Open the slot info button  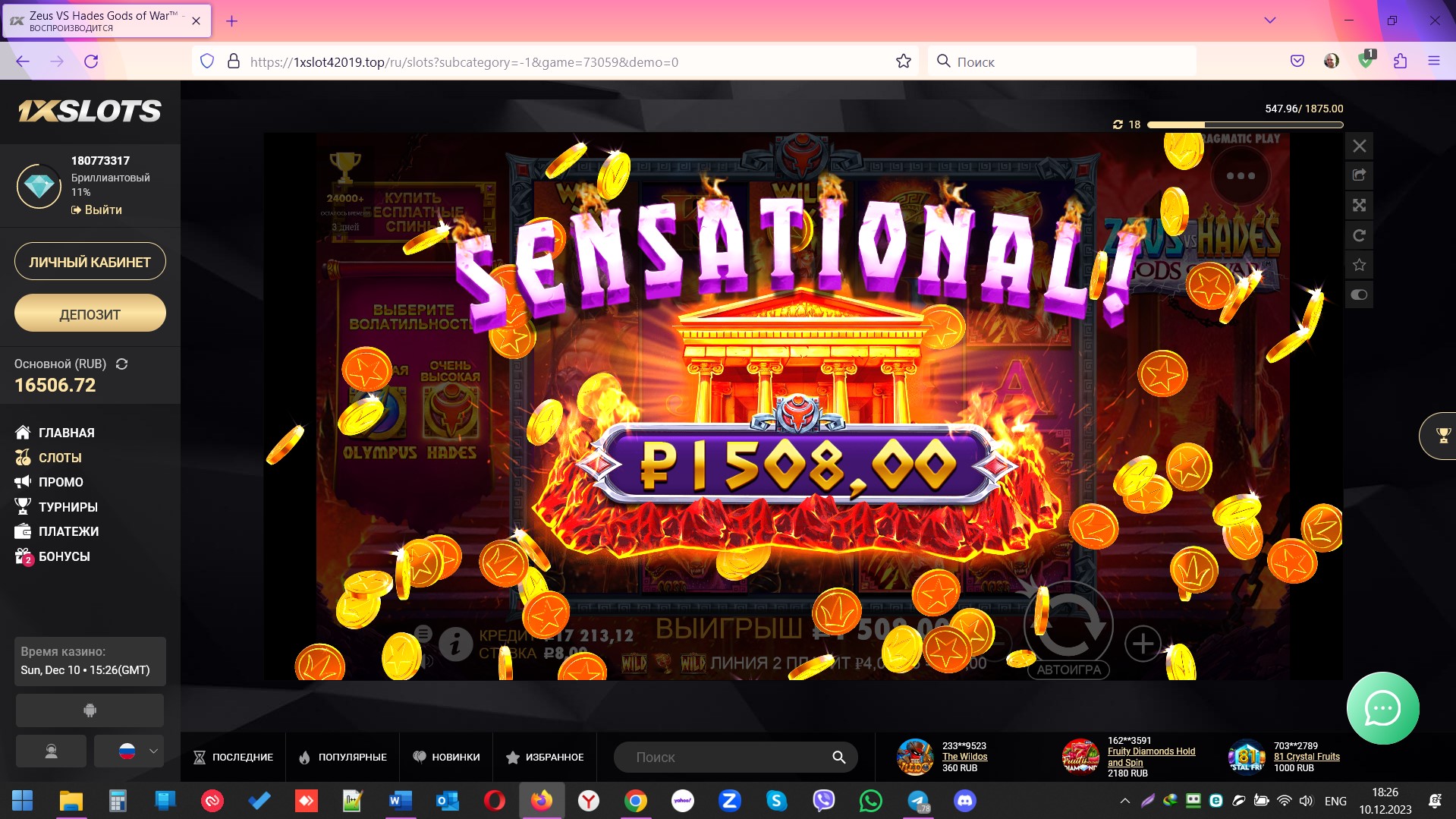coord(455,645)
